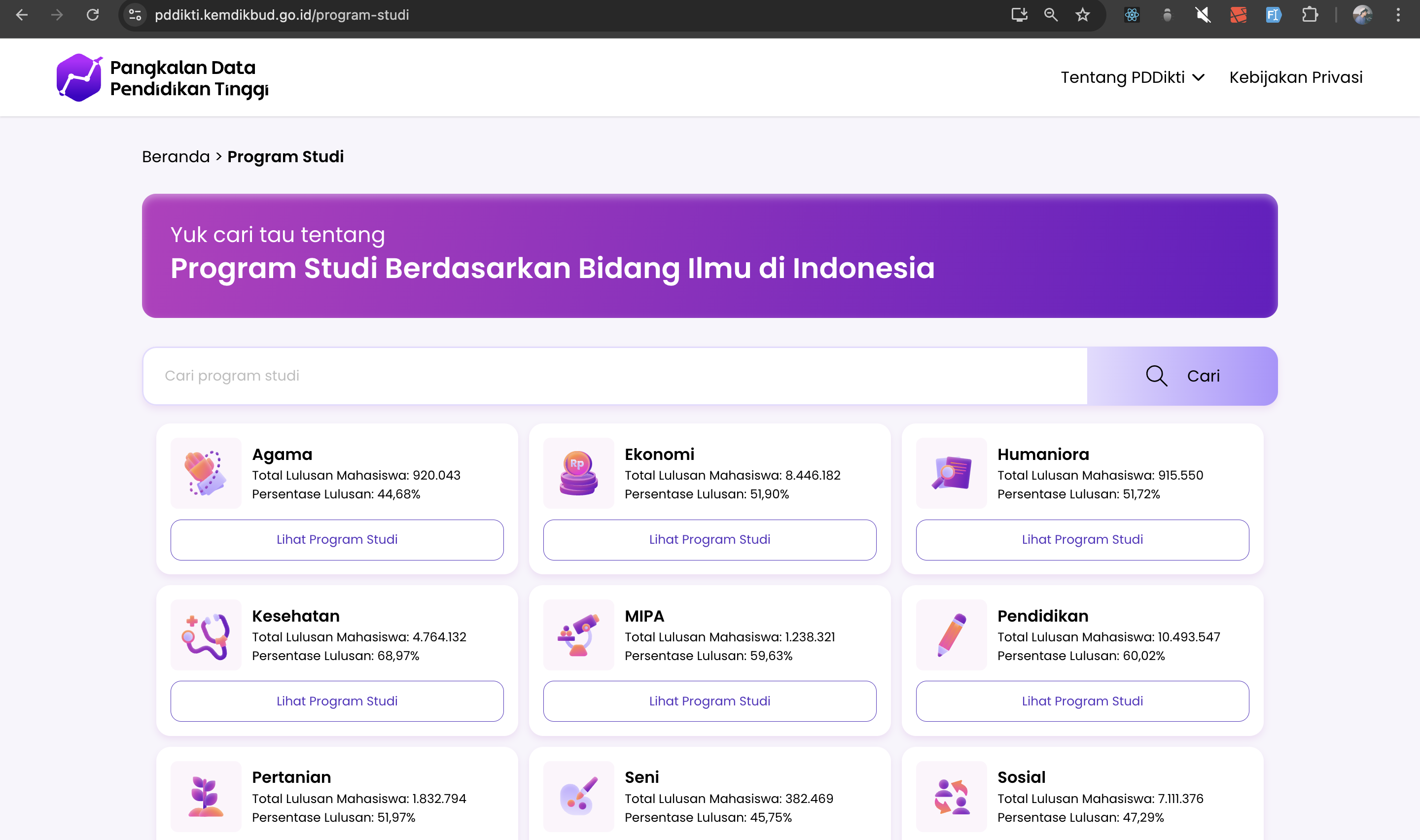Click Lihat Program Studi for Humaniora
This screenshot has height=840, width=1420.
(x=1082, y=540)
